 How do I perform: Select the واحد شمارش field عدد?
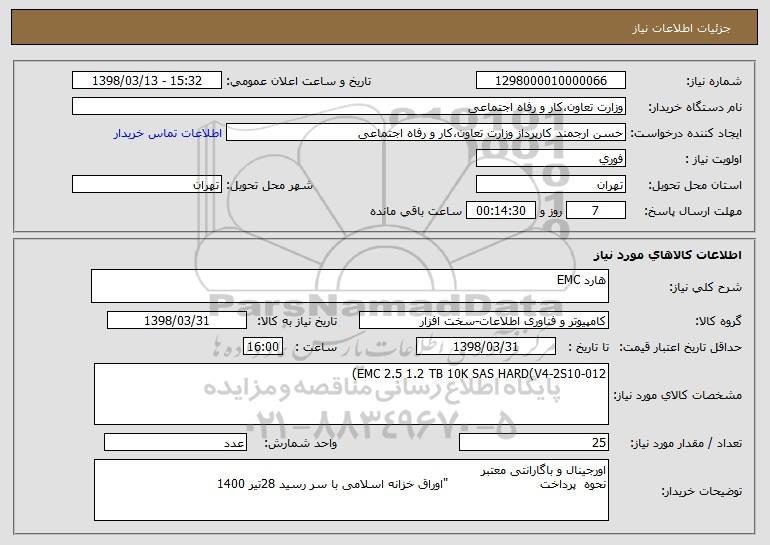pyautogui.click(x=175, y=442)
